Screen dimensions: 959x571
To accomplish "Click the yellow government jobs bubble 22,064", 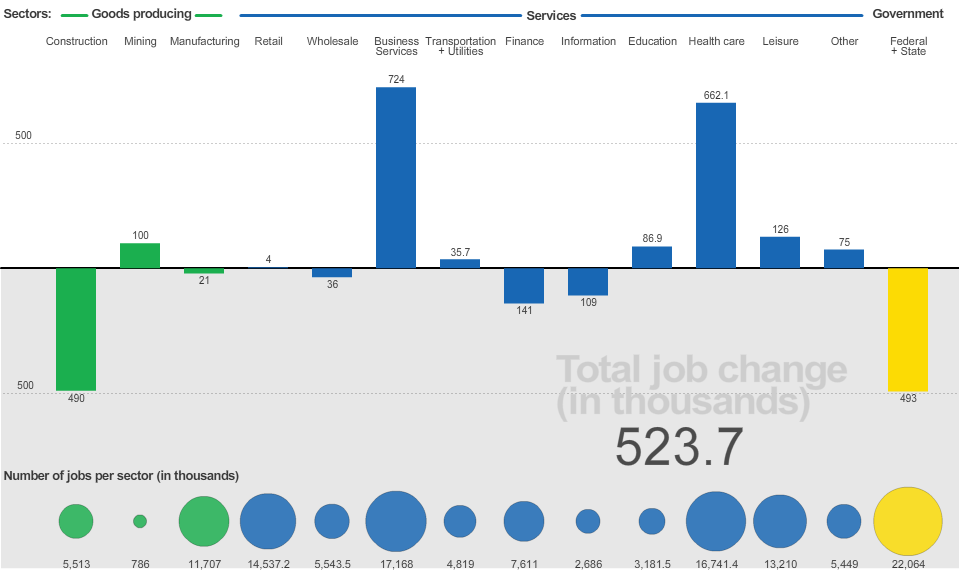I will coord(908,521).
